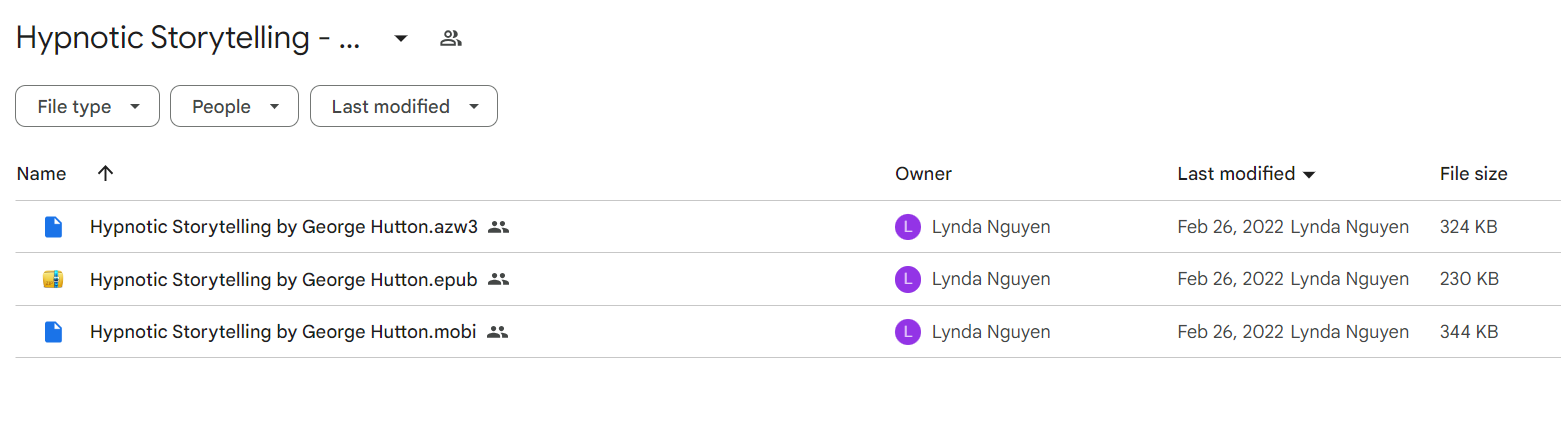Open the Last modified filter dropdown
This screenshot has height=425, width=1561.
[404, 107]
